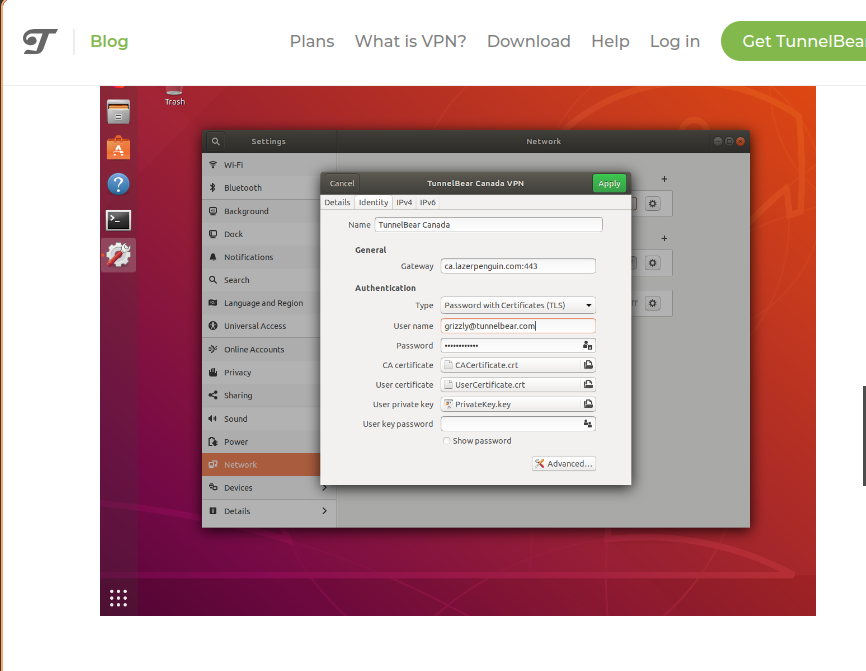
Task: Launch Ubuntu Software from the dock
Action: click(118, 148)
